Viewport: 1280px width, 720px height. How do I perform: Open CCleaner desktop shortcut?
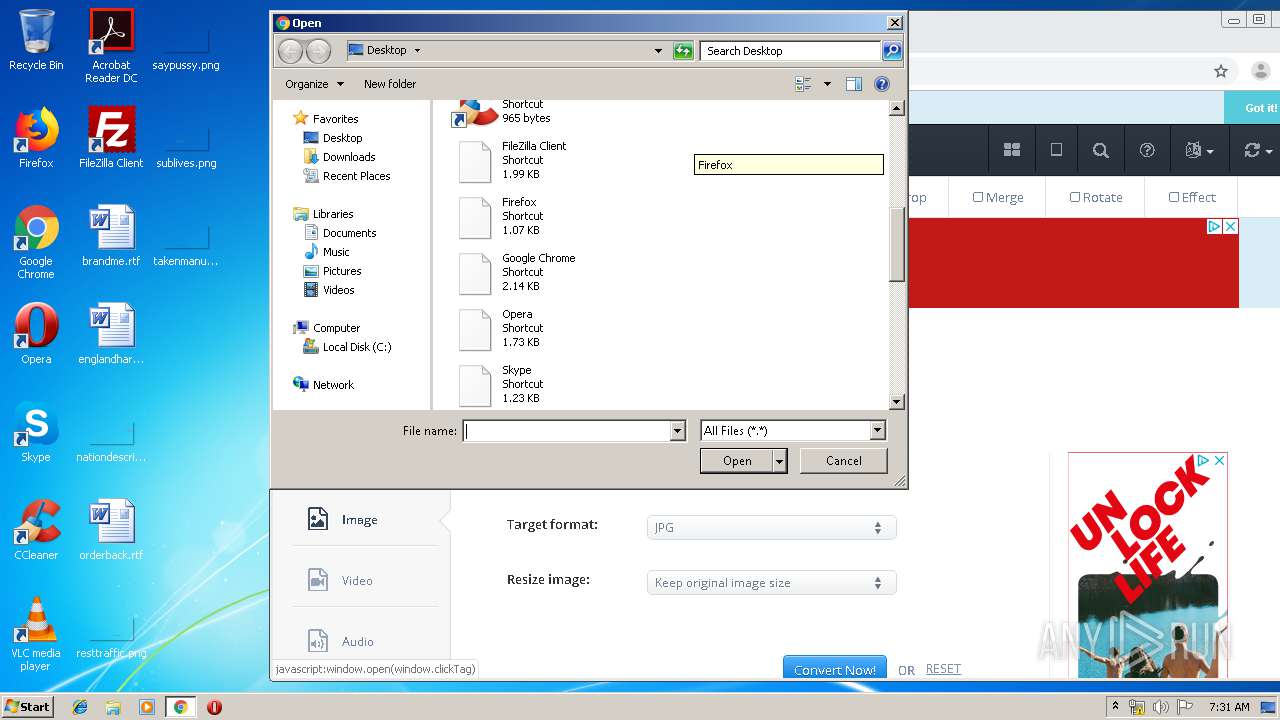(x=36, y=530)
